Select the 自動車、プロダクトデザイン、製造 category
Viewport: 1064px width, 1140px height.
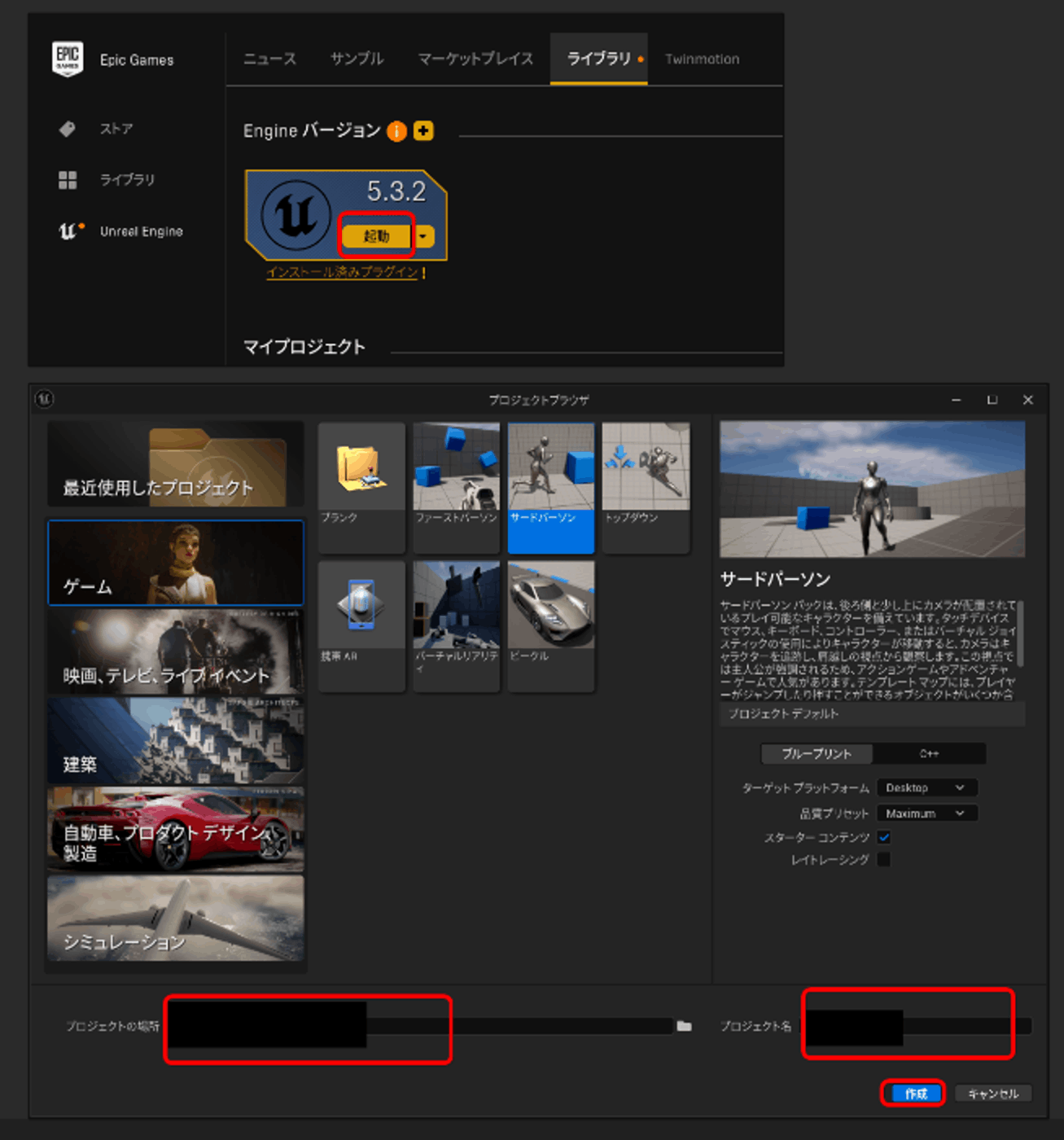[176, 829]
